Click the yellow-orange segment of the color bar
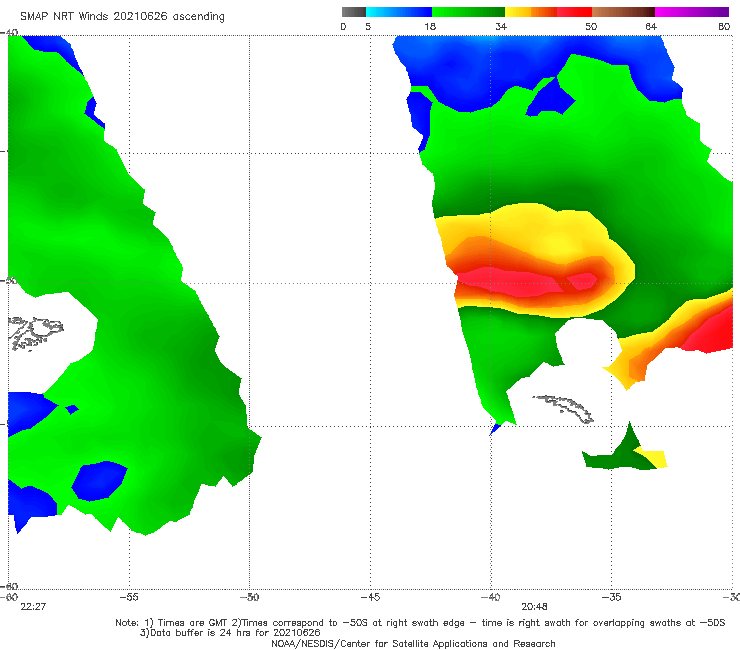This screenshot has height=650, width=740. 531,12
